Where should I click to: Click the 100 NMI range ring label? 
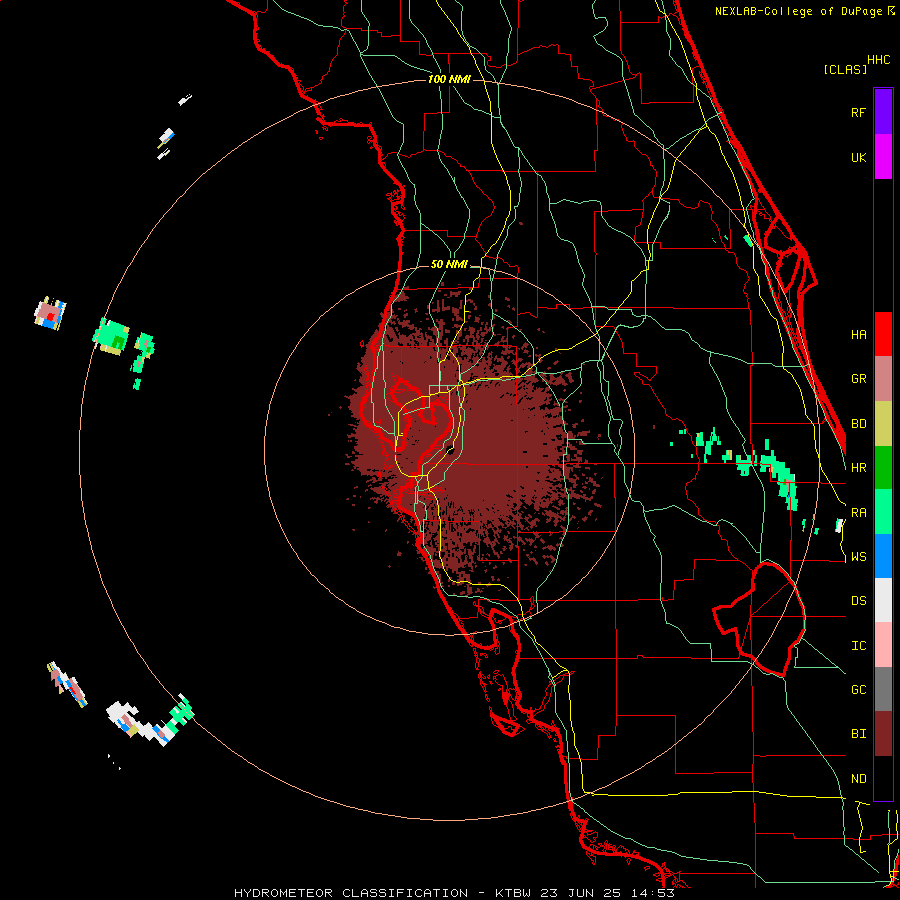coord(449,79)
